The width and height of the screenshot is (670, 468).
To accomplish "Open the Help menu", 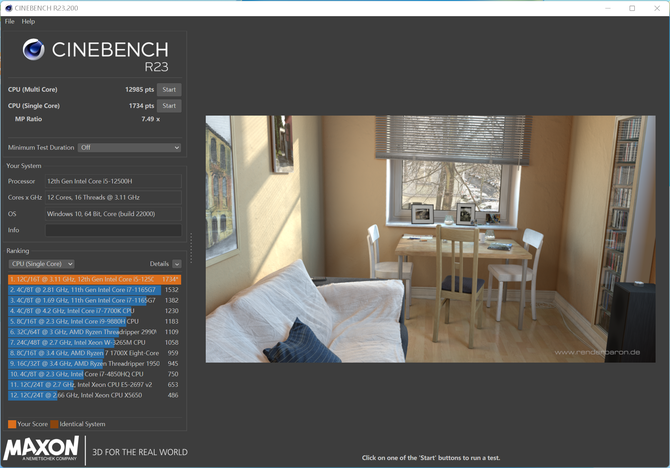I will point(28,21).
